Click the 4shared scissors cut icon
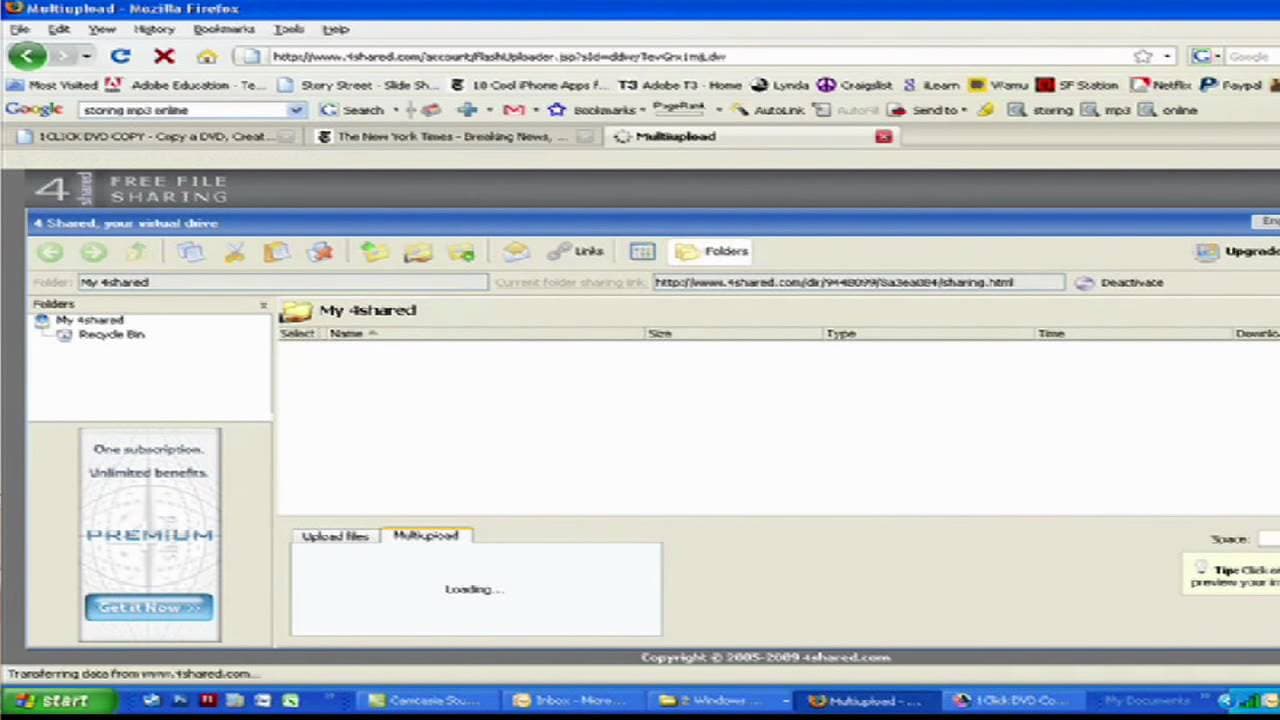Screen dimensions: 1280x720 (x=234, y=252)
